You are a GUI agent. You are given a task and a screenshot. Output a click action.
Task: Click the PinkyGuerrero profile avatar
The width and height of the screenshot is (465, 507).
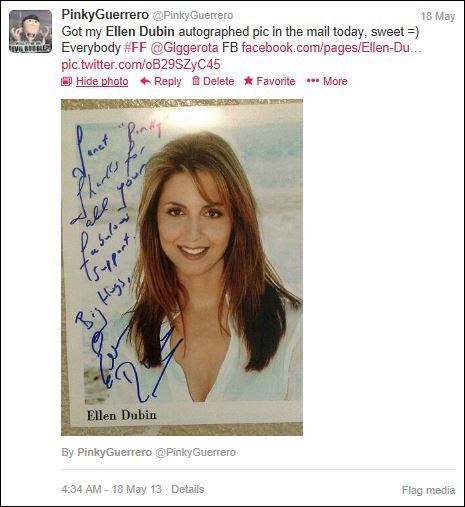pos(30,31)
